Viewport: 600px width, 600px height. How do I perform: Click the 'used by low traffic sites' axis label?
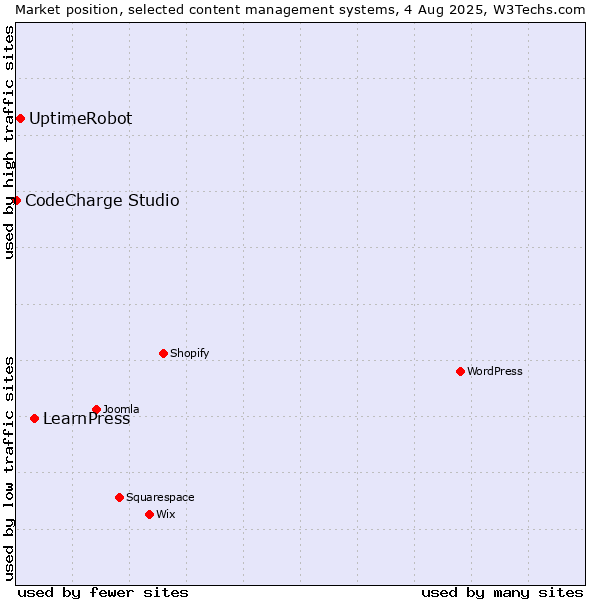[9, 469]
